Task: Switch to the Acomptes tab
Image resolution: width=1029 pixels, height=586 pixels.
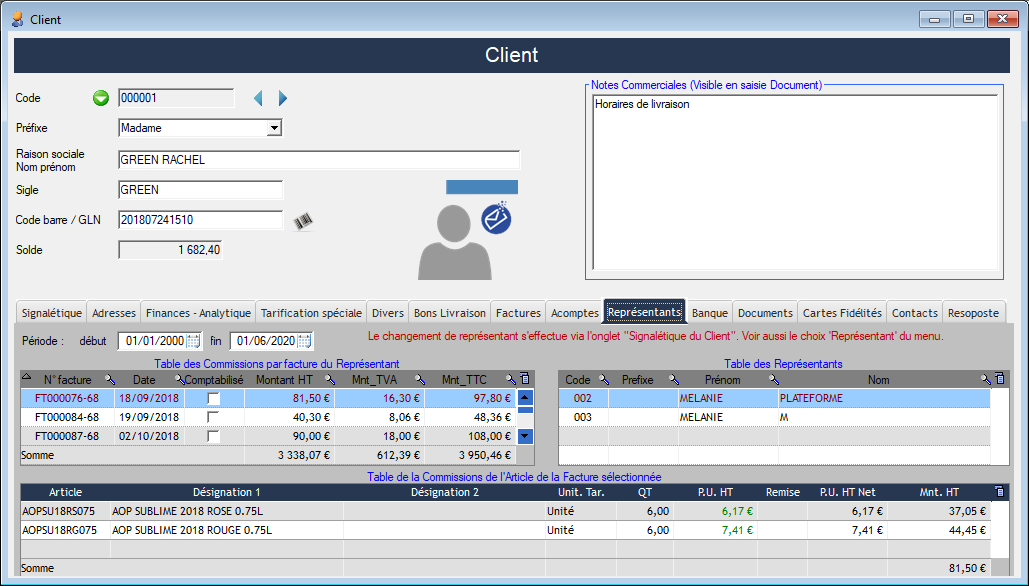Action: (x=575, y=313)
